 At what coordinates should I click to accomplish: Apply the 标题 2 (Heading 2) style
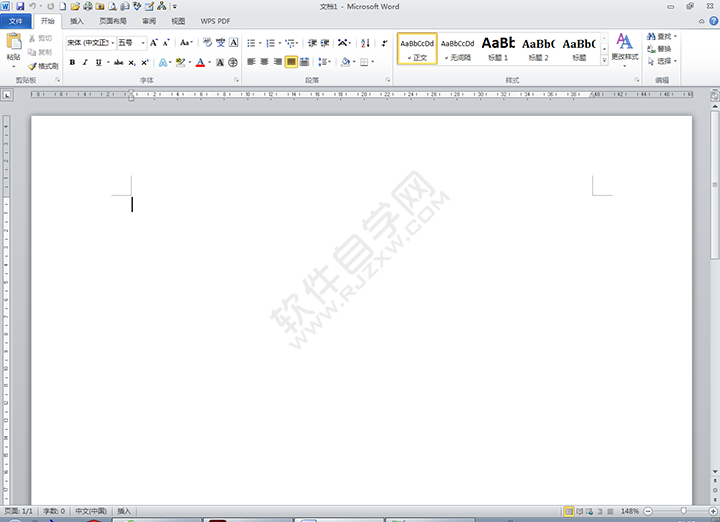point(538,48)
